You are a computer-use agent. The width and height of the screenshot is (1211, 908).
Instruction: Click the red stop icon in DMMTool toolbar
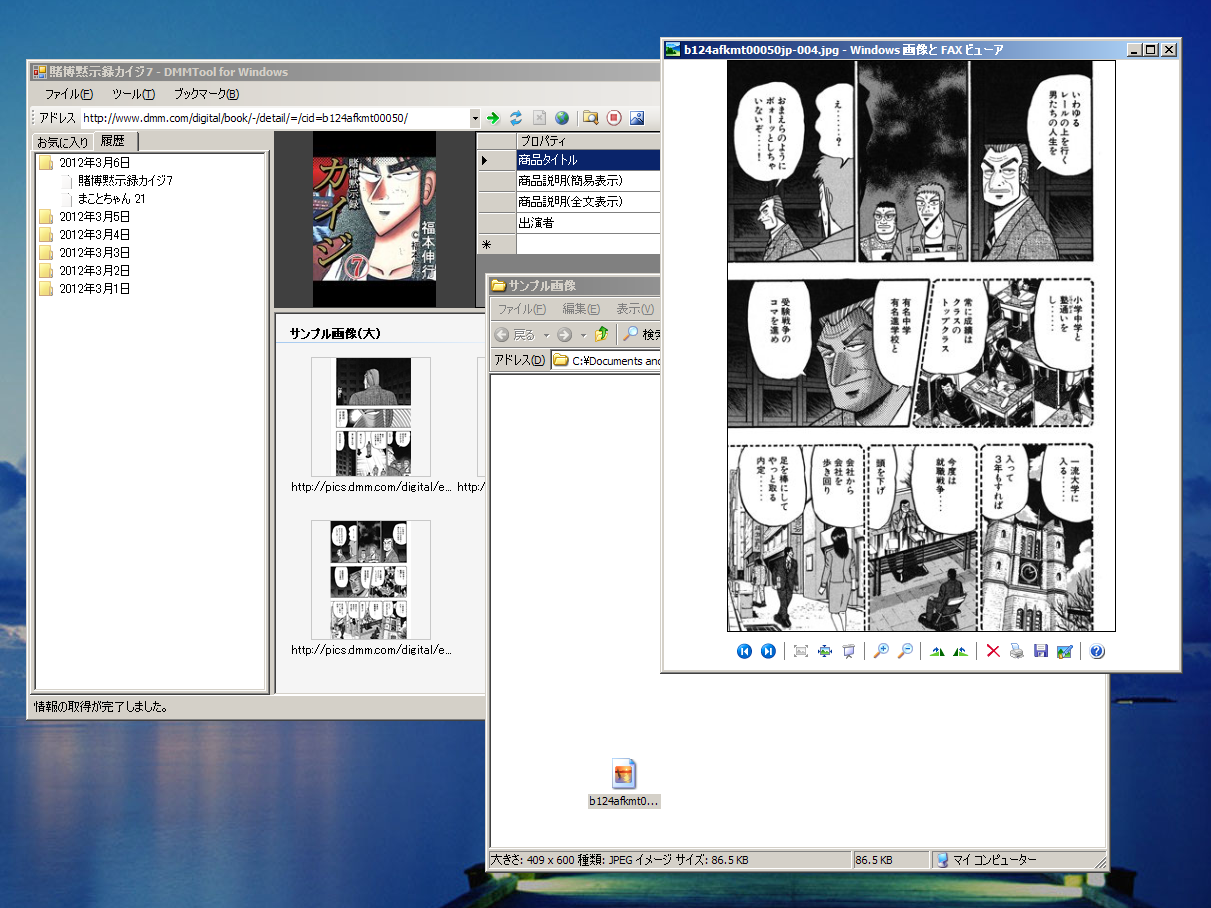[614, 118]
